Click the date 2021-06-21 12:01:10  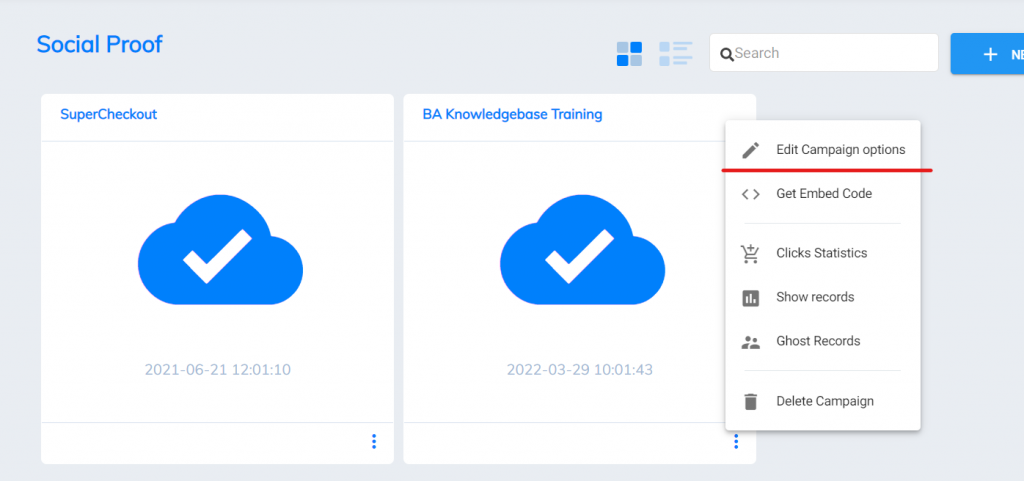217,370
